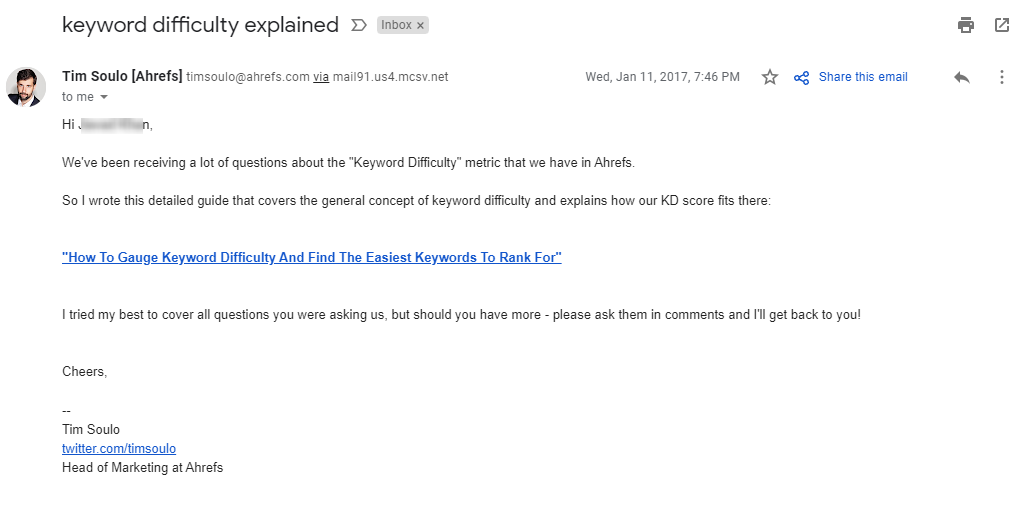Viewport: 1020px width, 506px height.
Task: Toggle the importance marker next to the subject
Action: pos(359,26)
